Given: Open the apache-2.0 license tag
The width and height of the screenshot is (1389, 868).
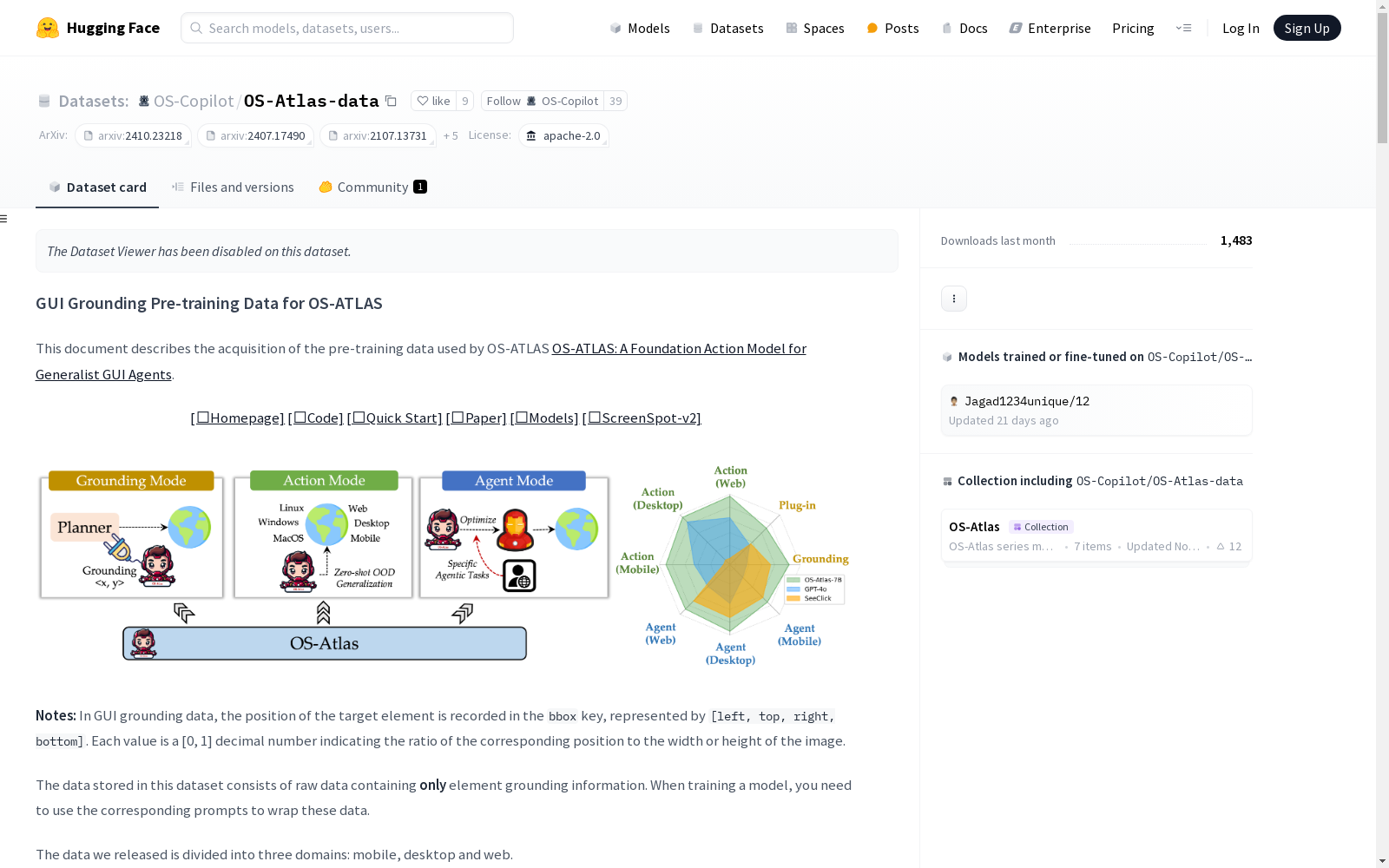Looking at the screenshot, I should [x=563, y=136].
